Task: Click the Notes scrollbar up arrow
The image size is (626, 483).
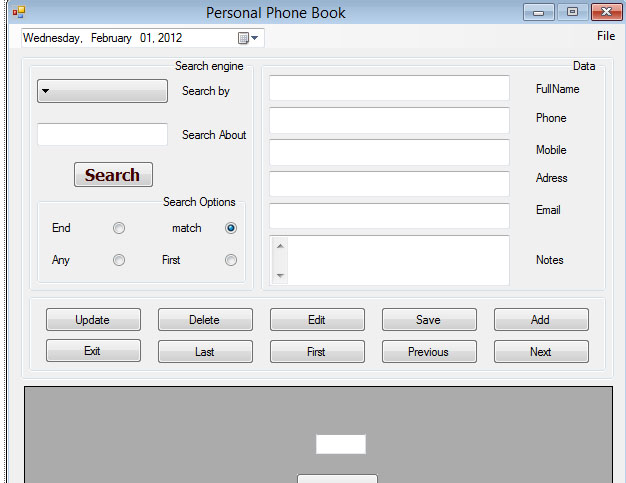Action: 280,246
